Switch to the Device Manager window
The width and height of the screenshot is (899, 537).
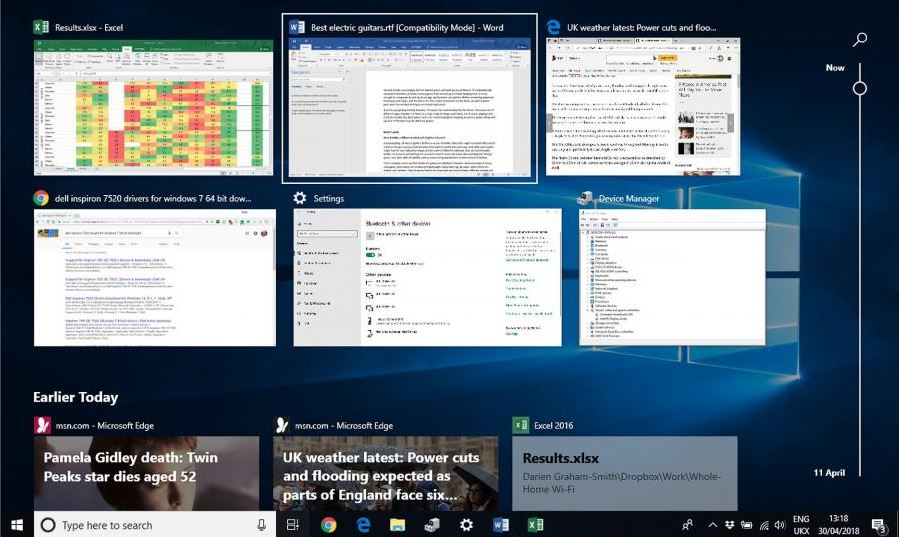(x=671, y=278)
